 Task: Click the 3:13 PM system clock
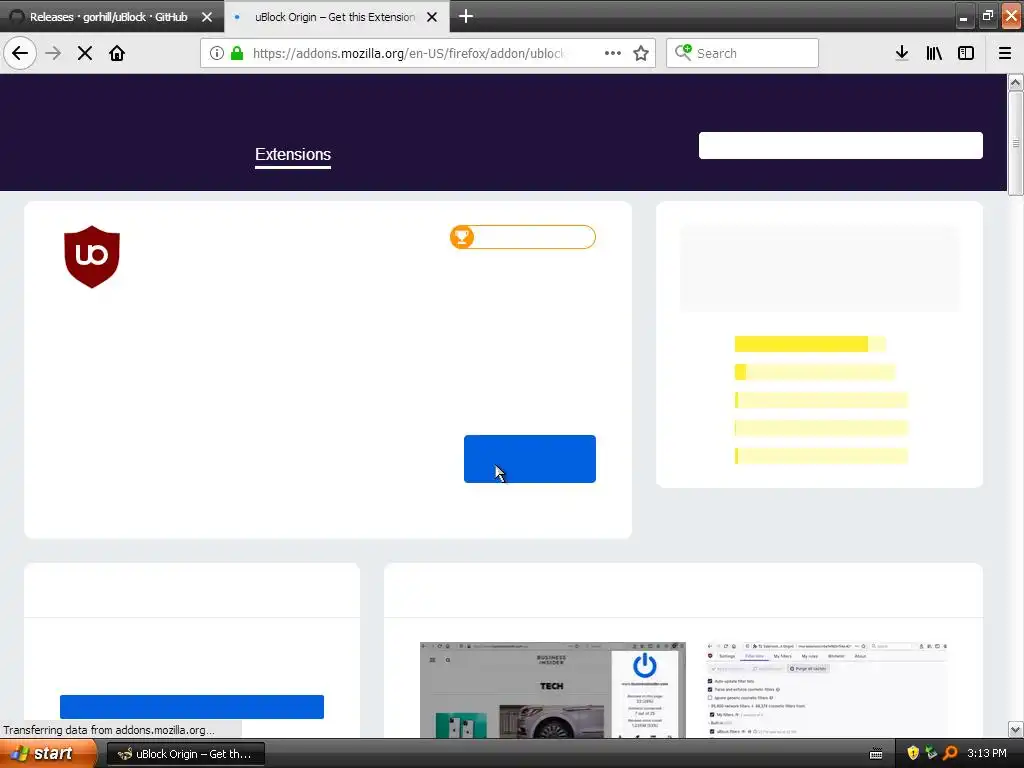(987, 754)
